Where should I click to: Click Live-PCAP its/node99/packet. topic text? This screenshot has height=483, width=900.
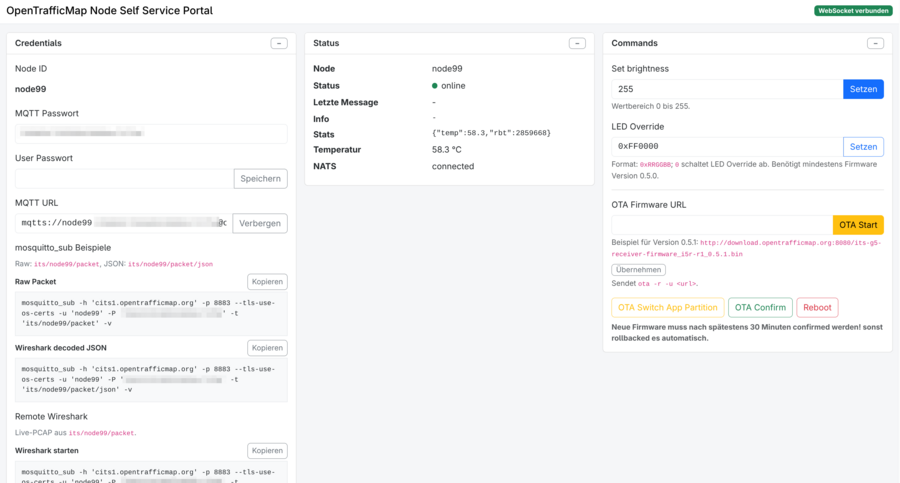click(103, 434)
